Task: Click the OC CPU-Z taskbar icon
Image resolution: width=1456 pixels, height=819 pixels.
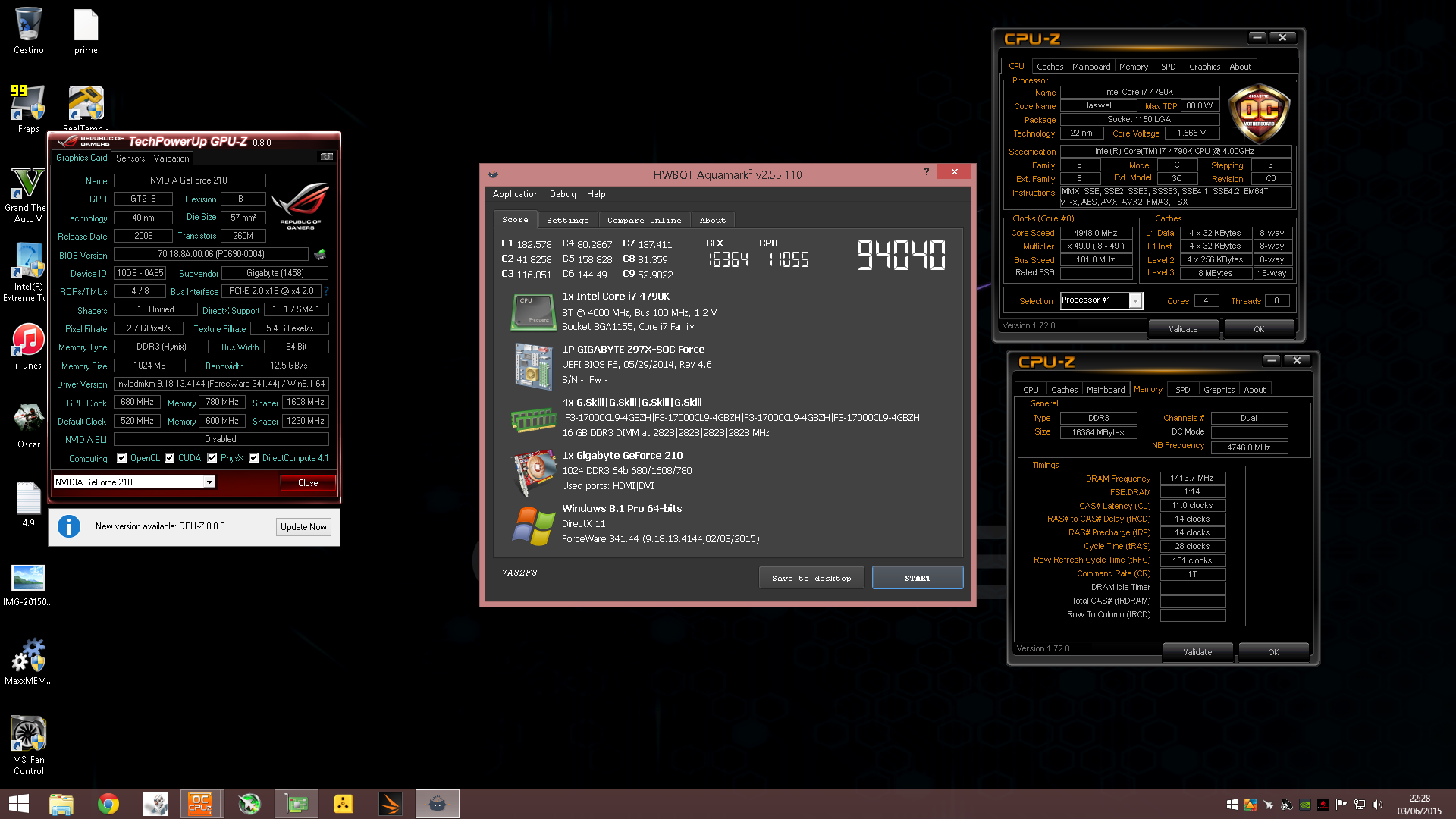Action: coord(201,804)
